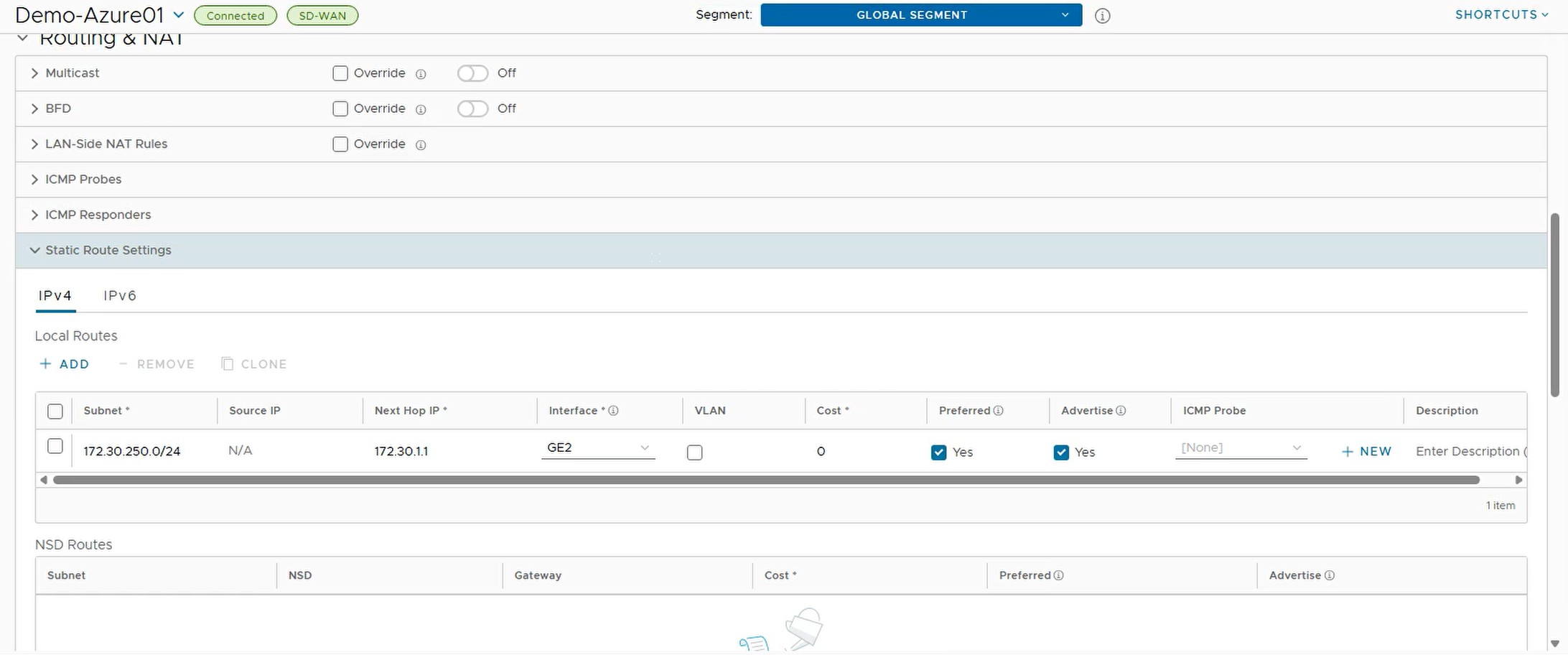Click the page scroll down arrow
The width and height of the screenshot is (1568, 655).
click(1555, 644)
